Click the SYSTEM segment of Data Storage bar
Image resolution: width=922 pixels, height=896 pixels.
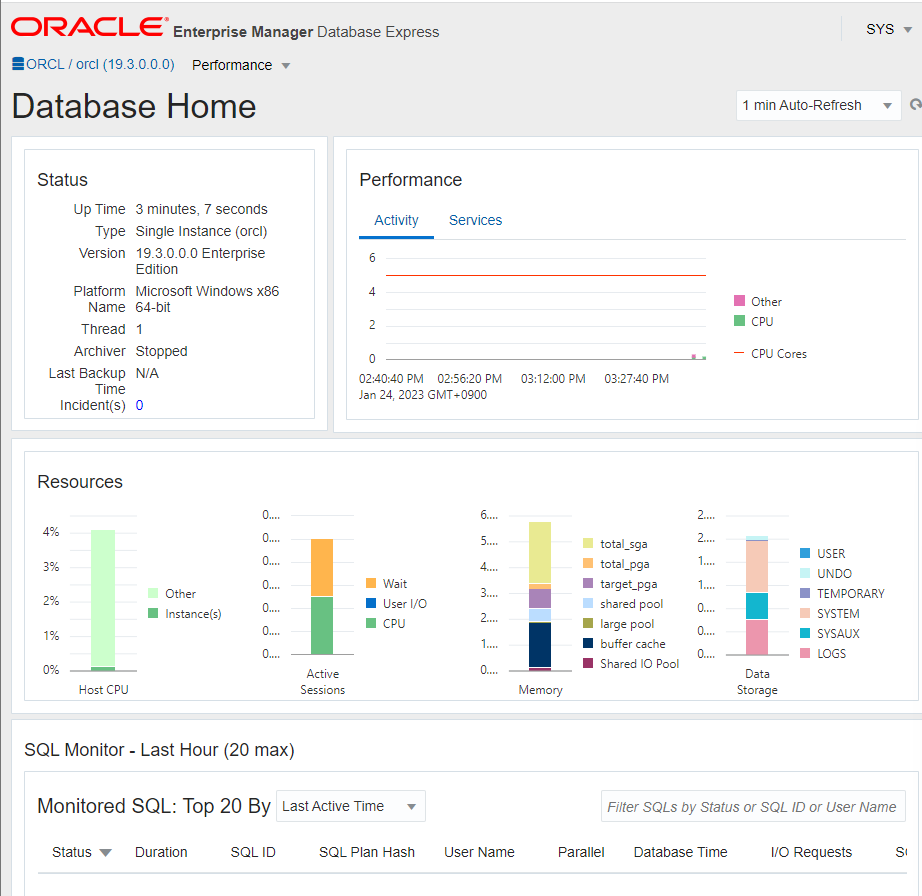coord(757,566)
